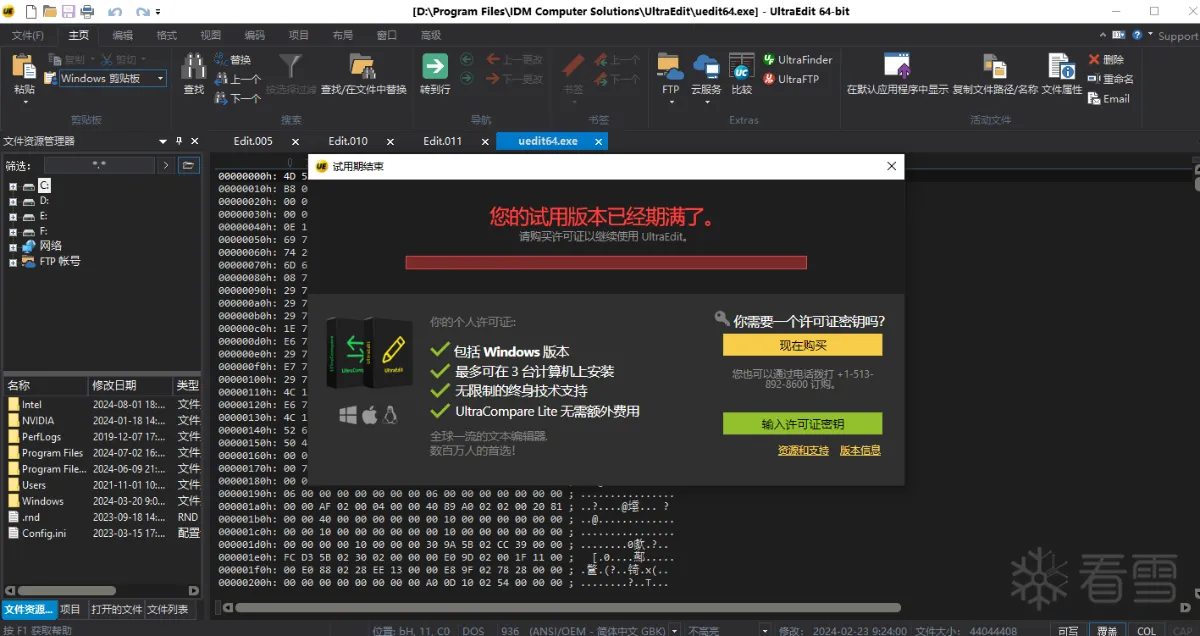
Task: Open the 版本信息 link in dialog
Action: 860,451
